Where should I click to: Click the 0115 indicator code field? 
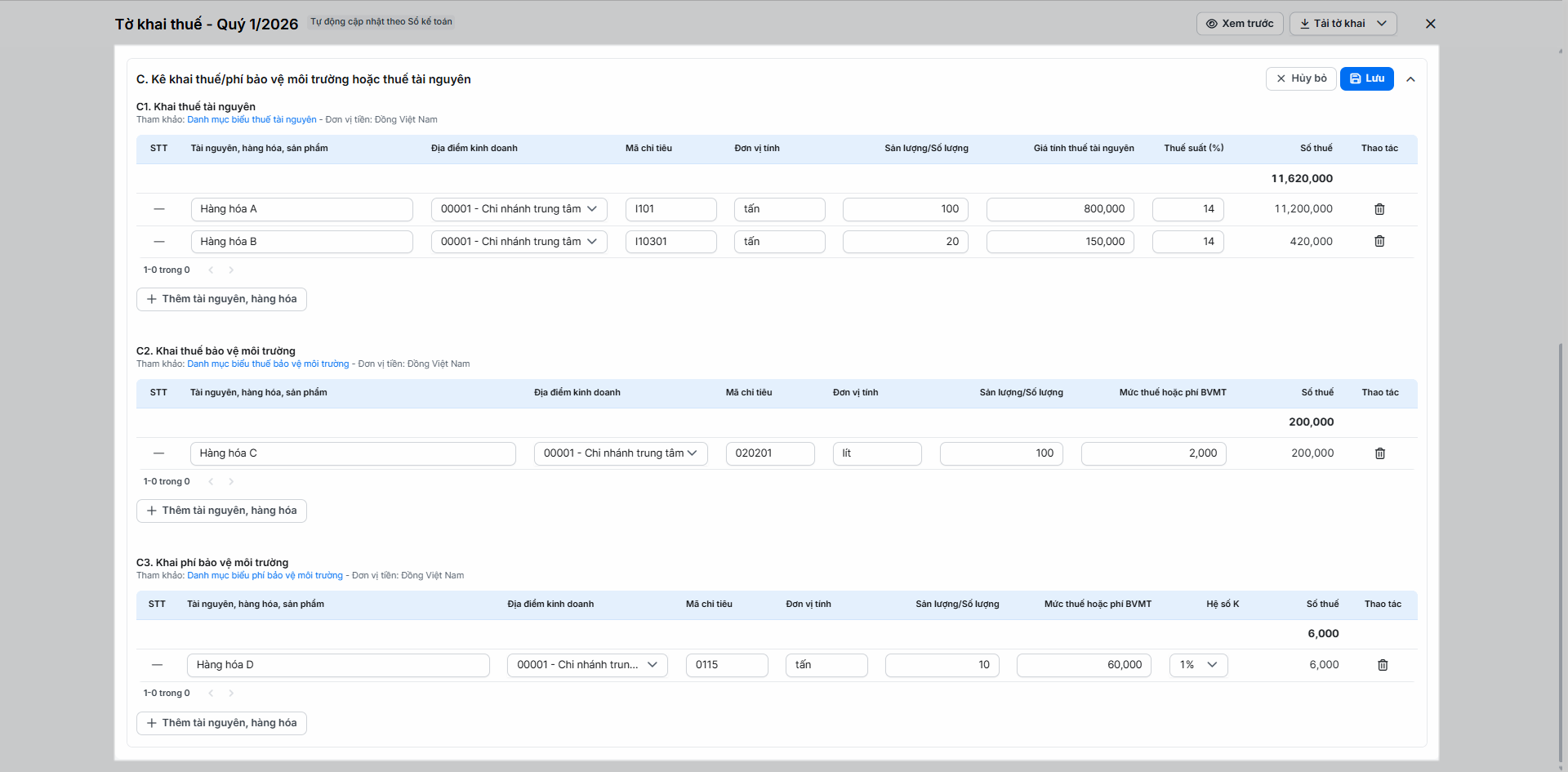[727, 665]
